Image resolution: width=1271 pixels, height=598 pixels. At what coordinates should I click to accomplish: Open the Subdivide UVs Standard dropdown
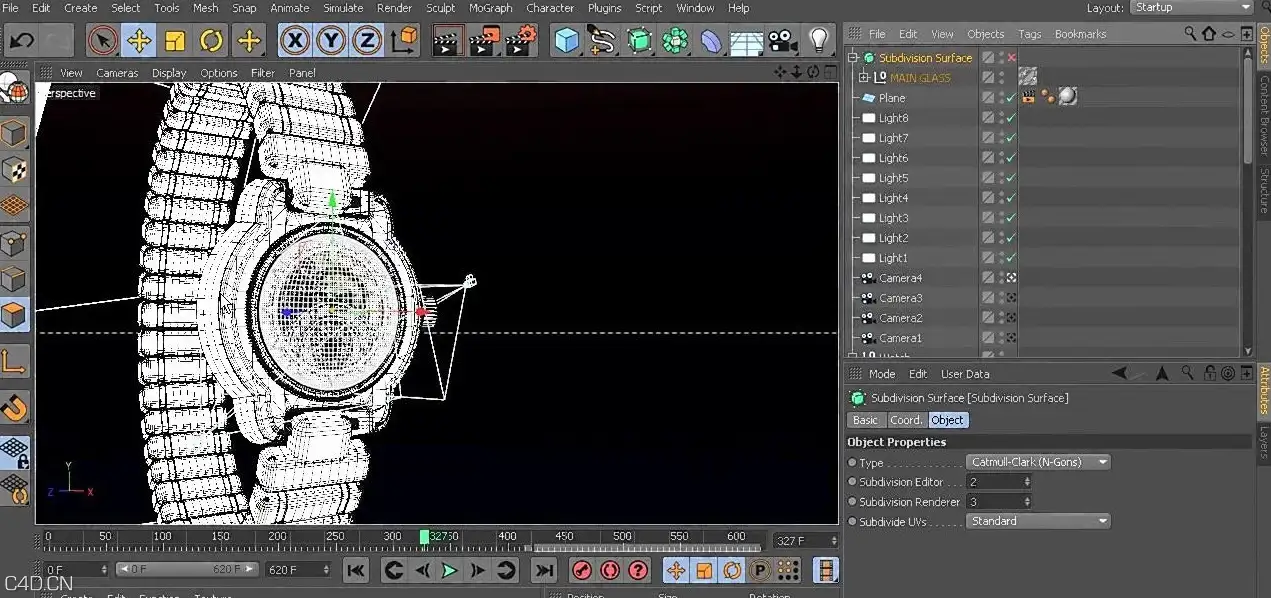coord(1039,521)
